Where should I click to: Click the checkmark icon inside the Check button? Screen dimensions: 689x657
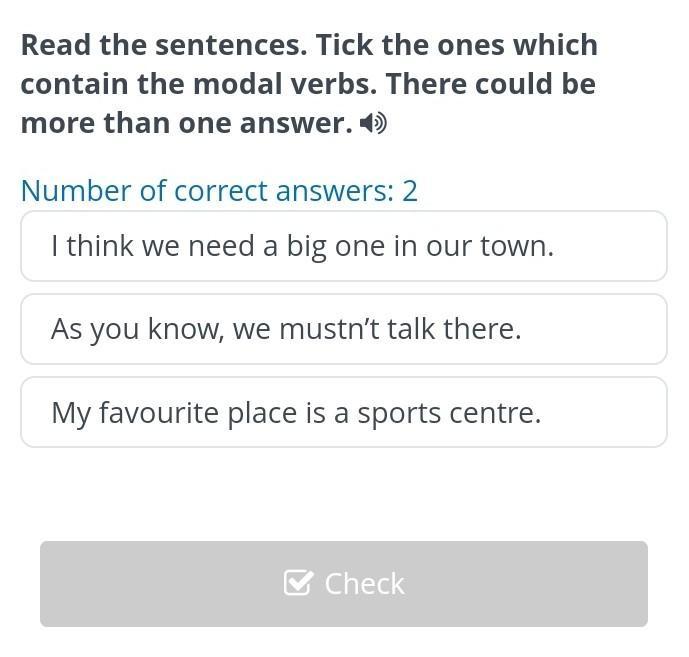[298, 583]
